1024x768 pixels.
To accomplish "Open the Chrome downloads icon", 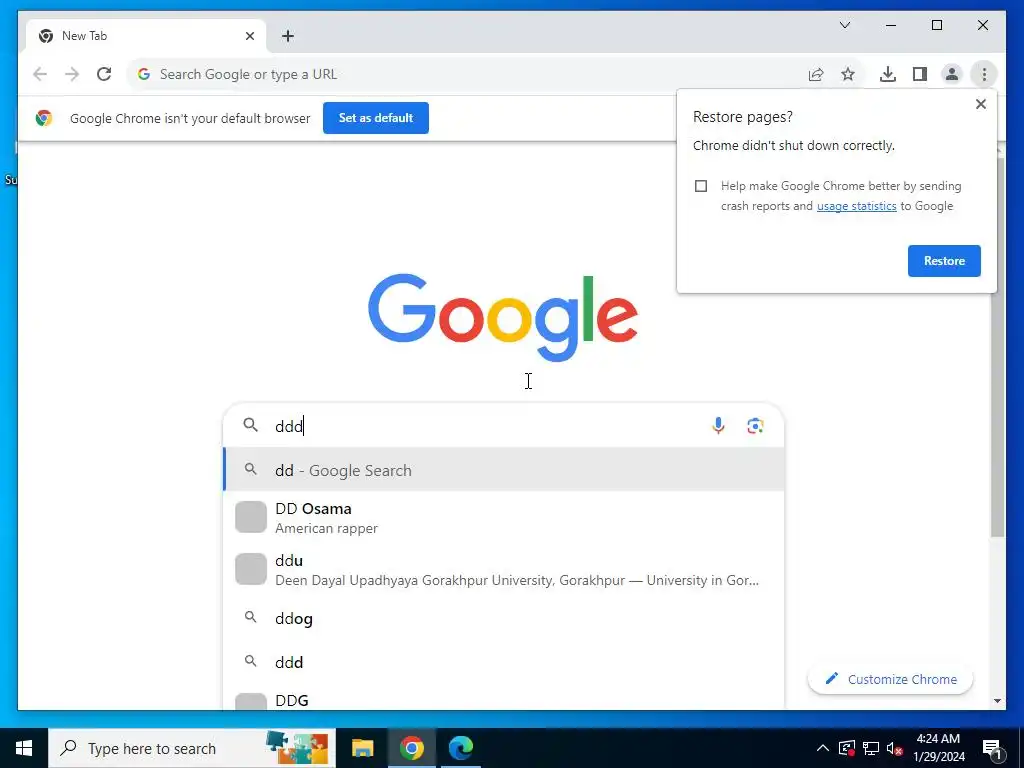I will click(x=888, y=74).
